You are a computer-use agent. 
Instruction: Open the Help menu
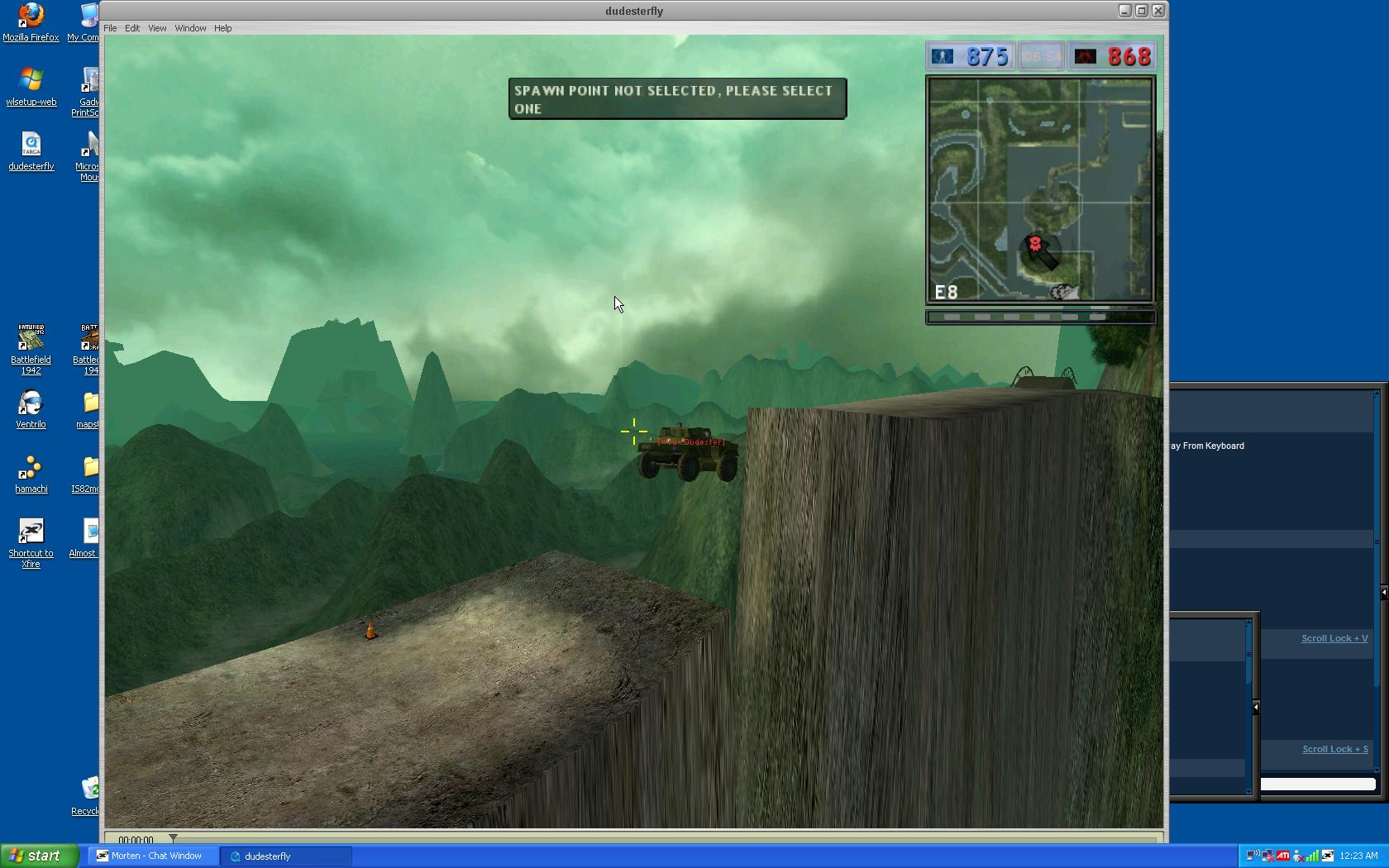click(222, 28)
